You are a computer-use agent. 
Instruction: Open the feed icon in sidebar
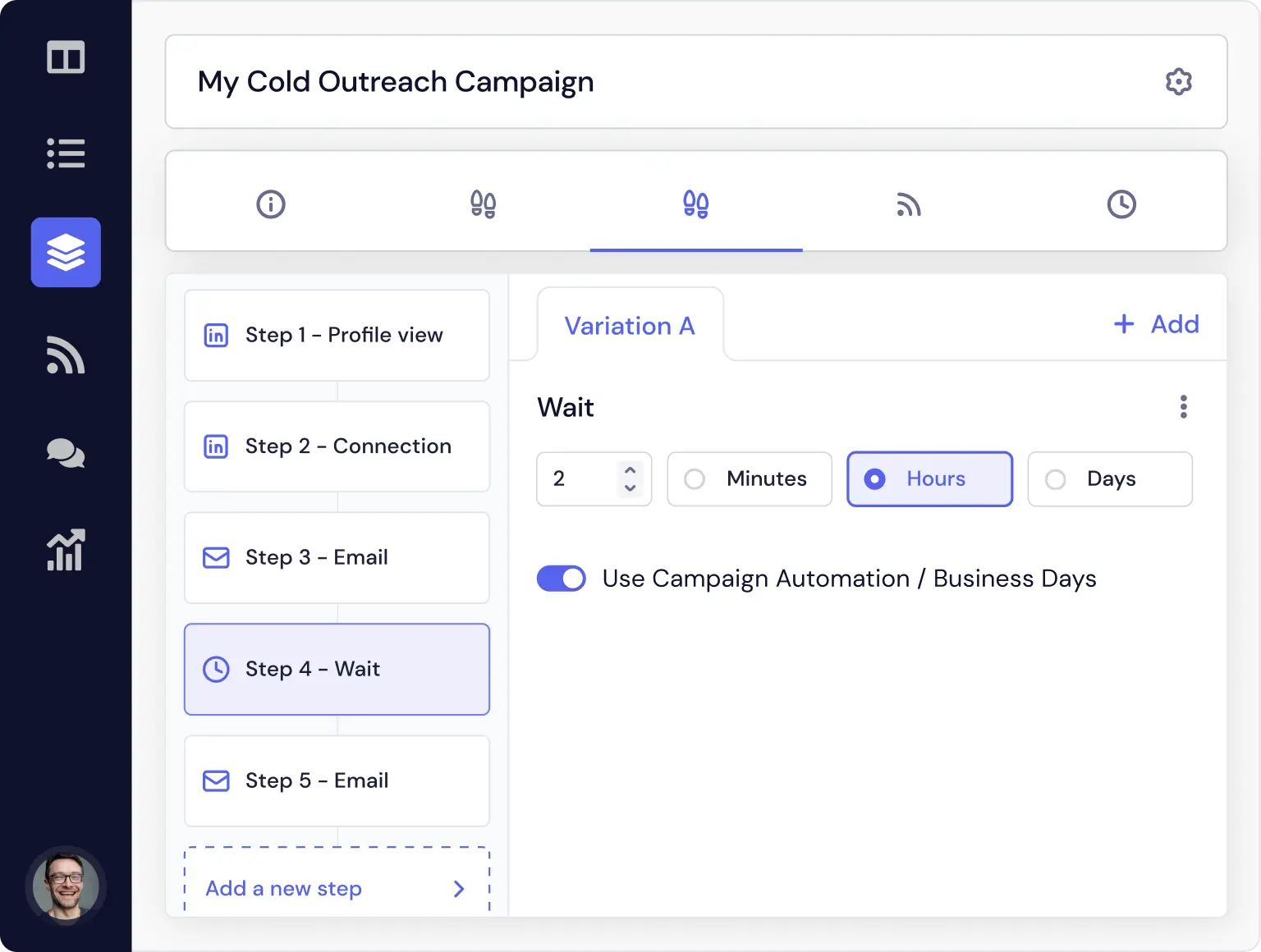pyautogui.click(x=66, y=355)
